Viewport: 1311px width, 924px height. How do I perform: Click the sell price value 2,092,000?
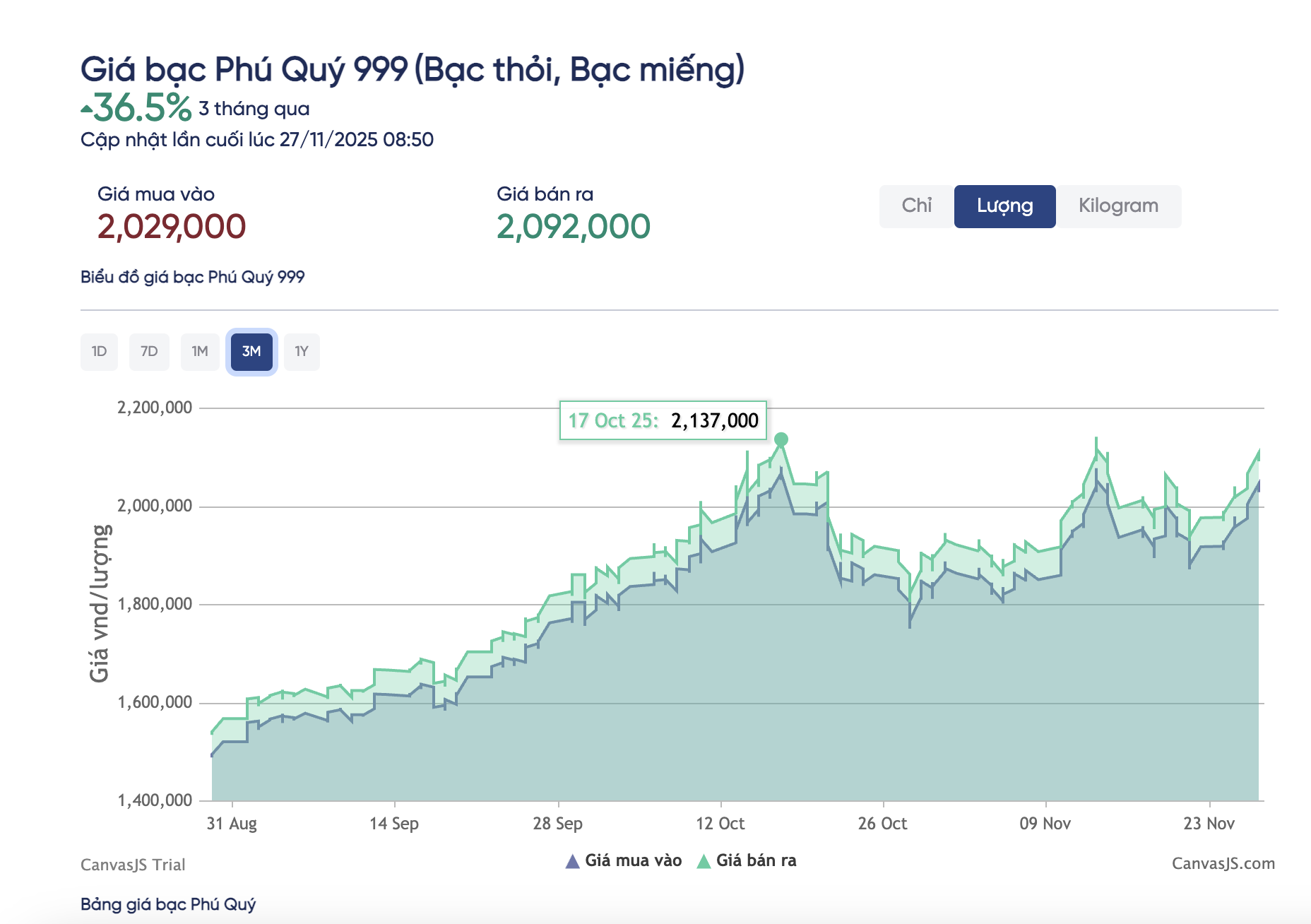click(x=573, y=227)
